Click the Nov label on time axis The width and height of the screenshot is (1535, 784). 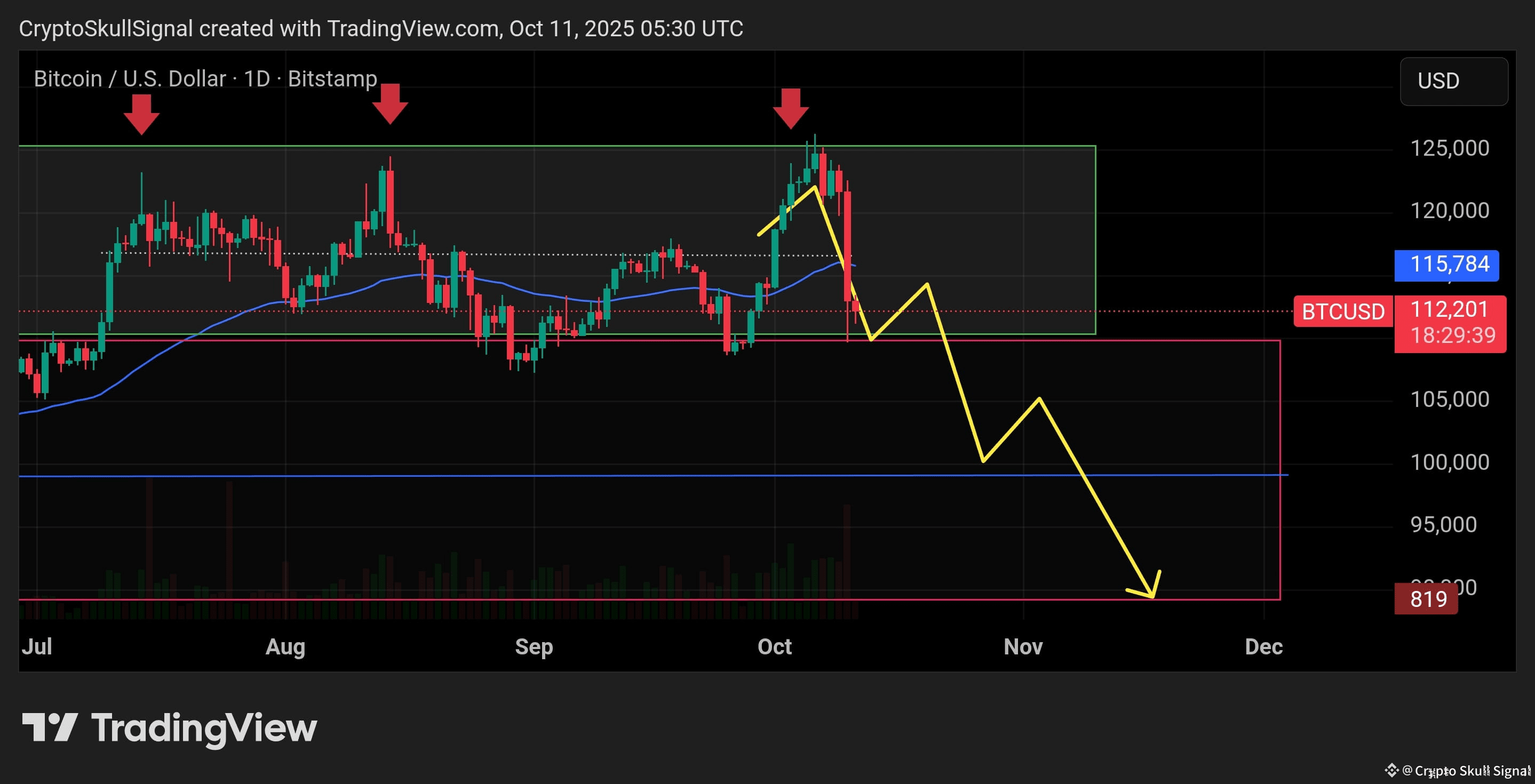pos(1023,646)
